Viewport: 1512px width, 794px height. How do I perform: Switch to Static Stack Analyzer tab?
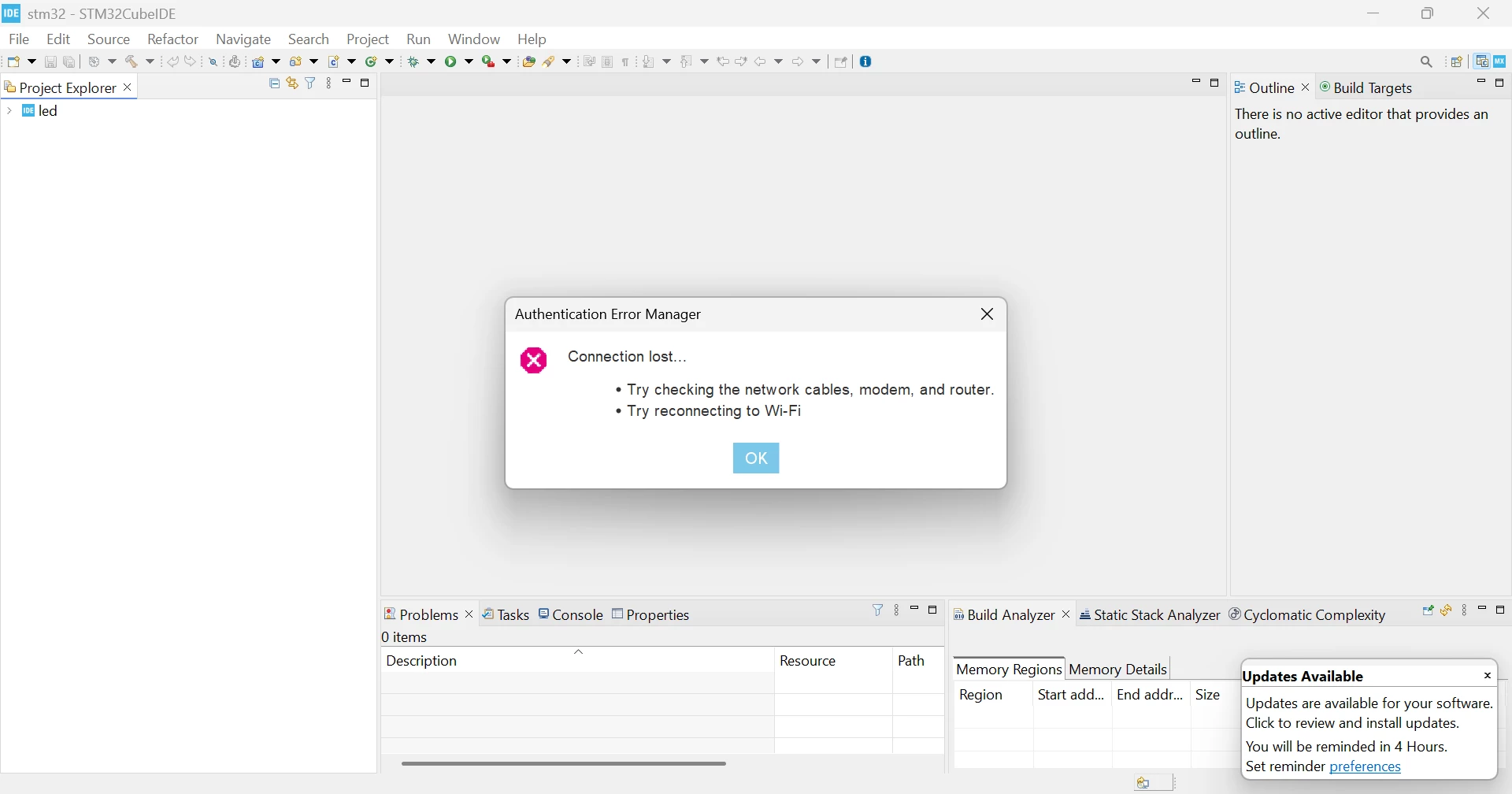(1150, 614)
